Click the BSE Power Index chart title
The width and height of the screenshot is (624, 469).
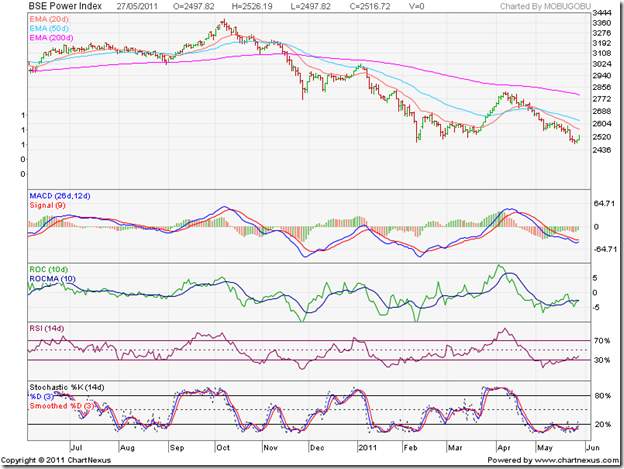pos(65,6)
